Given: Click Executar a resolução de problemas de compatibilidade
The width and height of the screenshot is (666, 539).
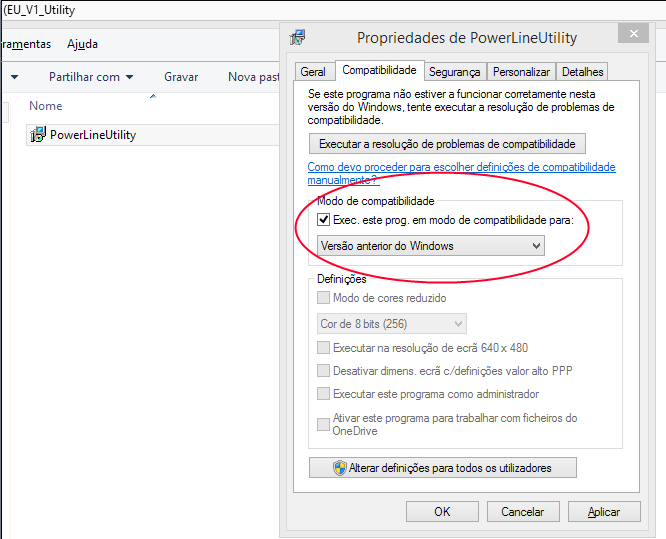Looking at the screenshot, I should 447,144.
